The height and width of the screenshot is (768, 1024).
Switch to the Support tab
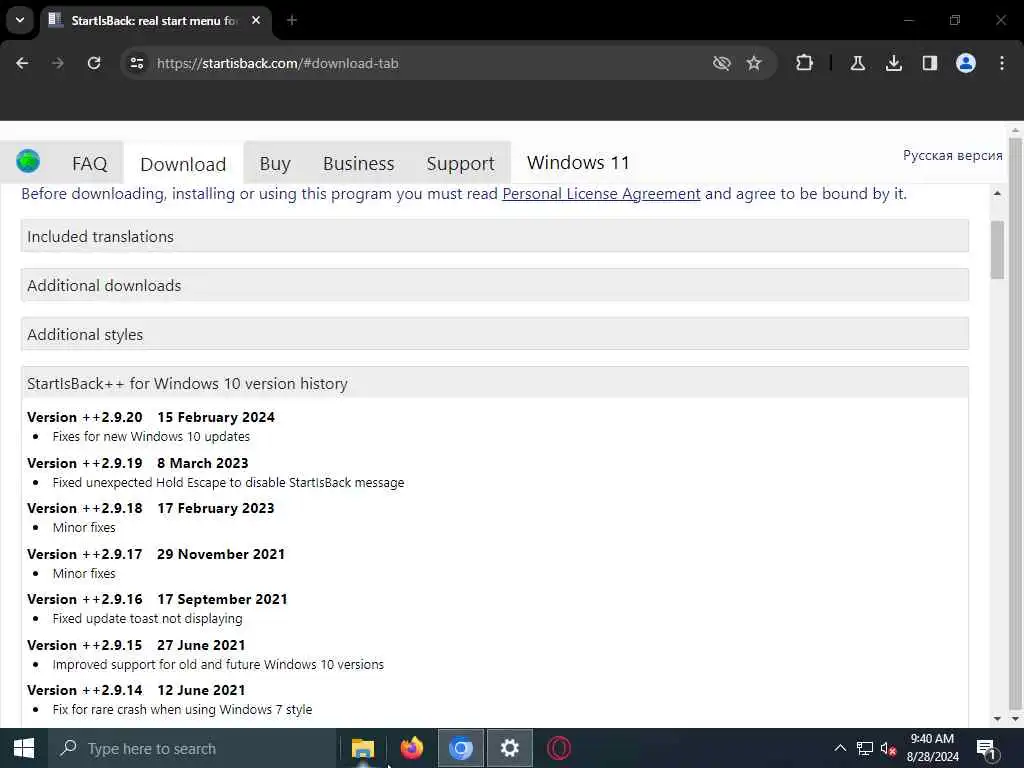(460, 163)
